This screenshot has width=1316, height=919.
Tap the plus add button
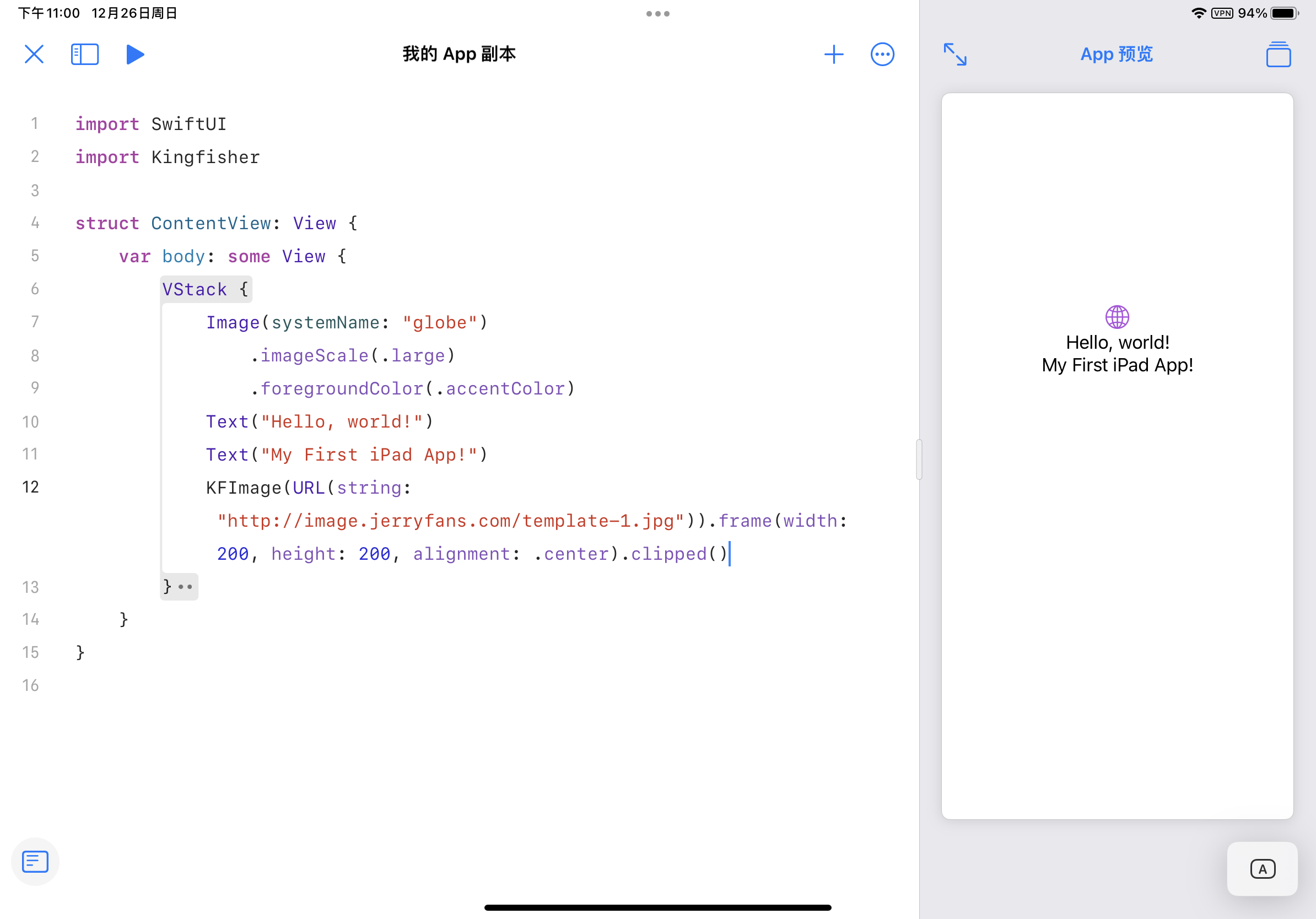(833, 55)
